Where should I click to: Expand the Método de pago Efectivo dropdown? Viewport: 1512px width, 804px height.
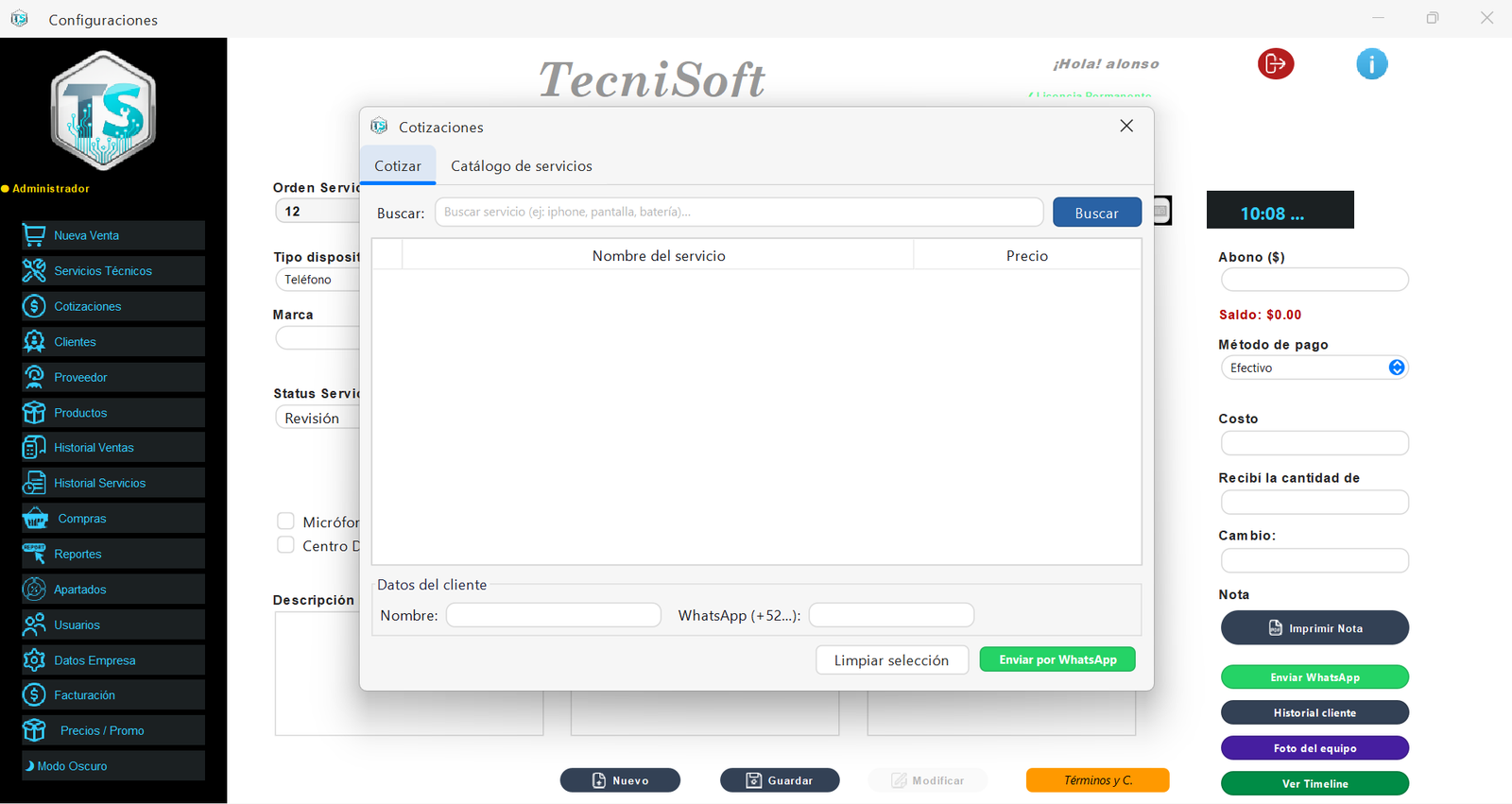[1314, 368]
